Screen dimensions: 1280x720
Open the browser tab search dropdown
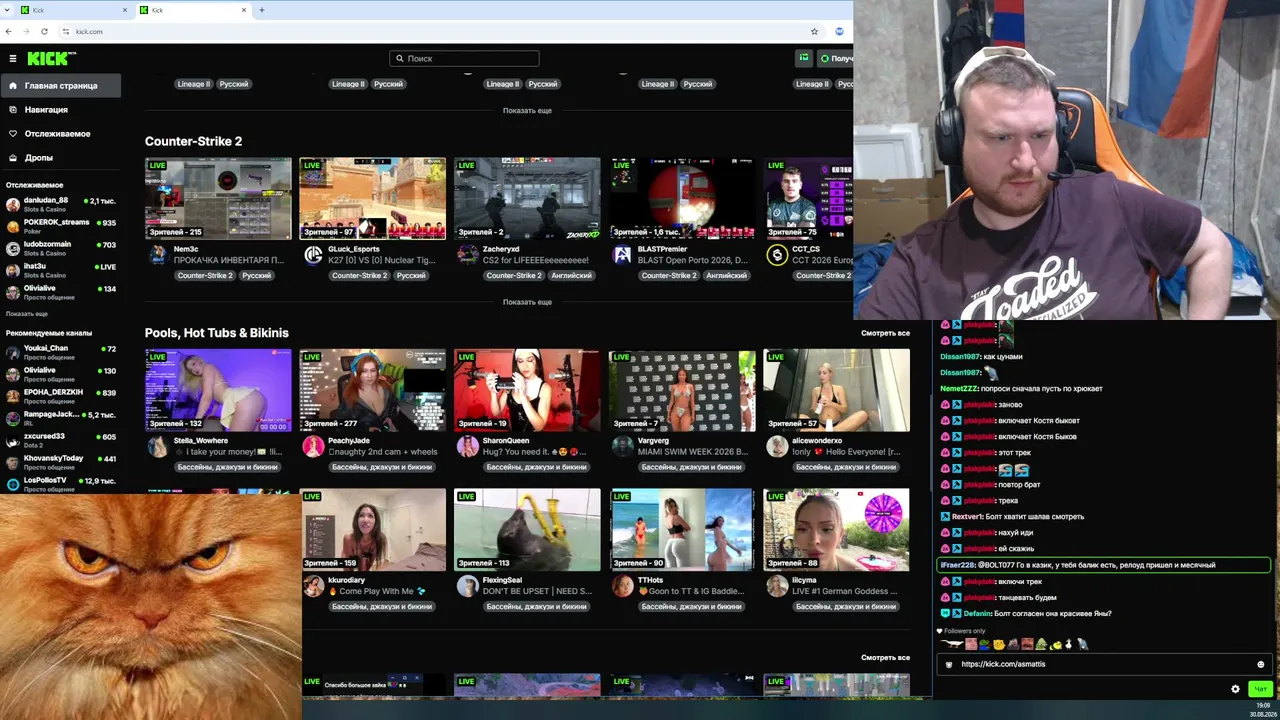tap(7, 10)
